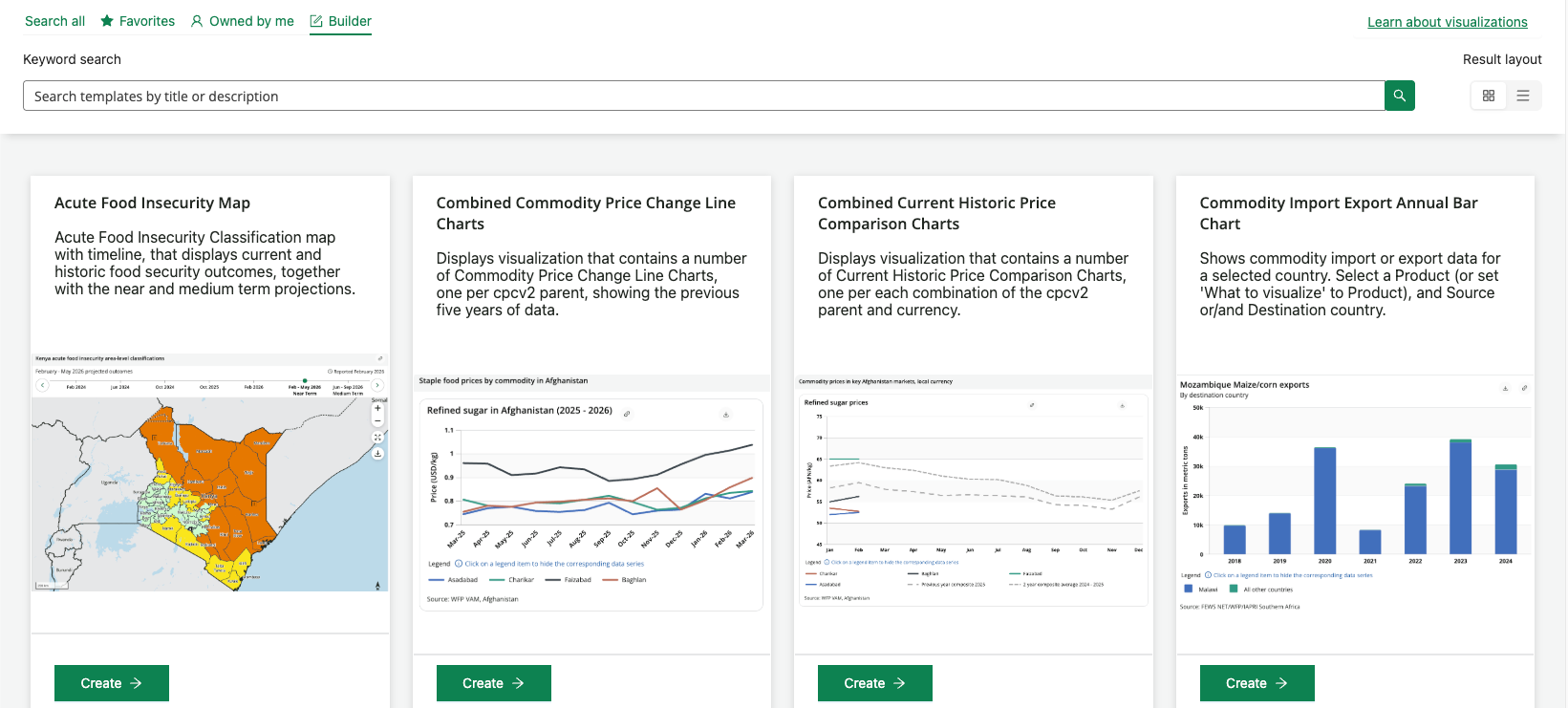Click link icon on Kenya map title bar

(380, 358)
